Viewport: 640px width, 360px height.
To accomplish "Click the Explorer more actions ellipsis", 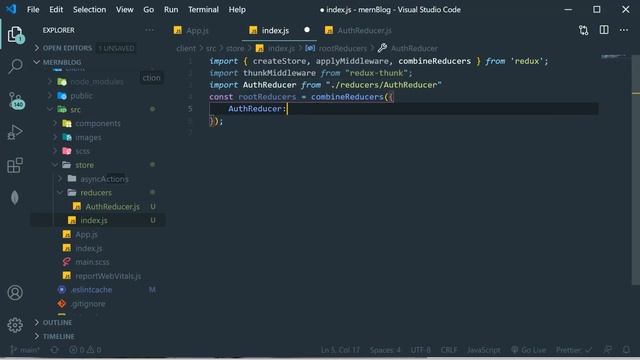I will pyautogui.click(x=149, y=30).
